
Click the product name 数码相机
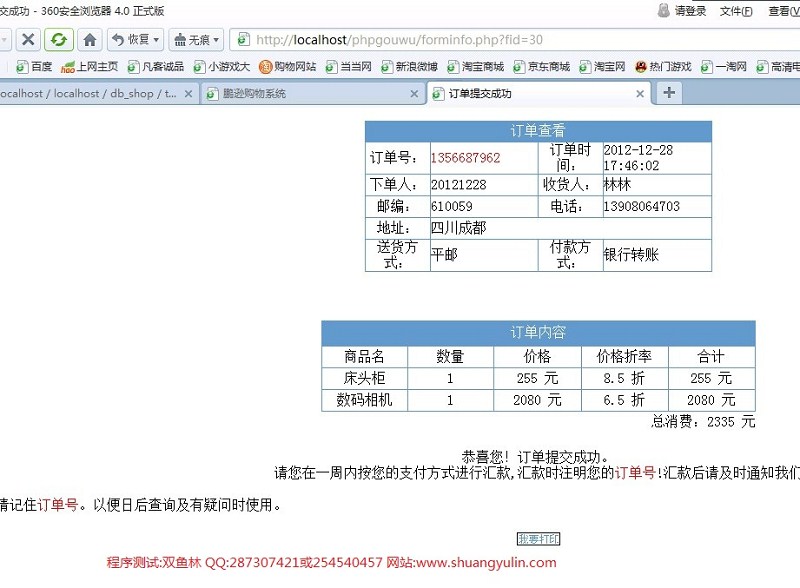(364, 400)
